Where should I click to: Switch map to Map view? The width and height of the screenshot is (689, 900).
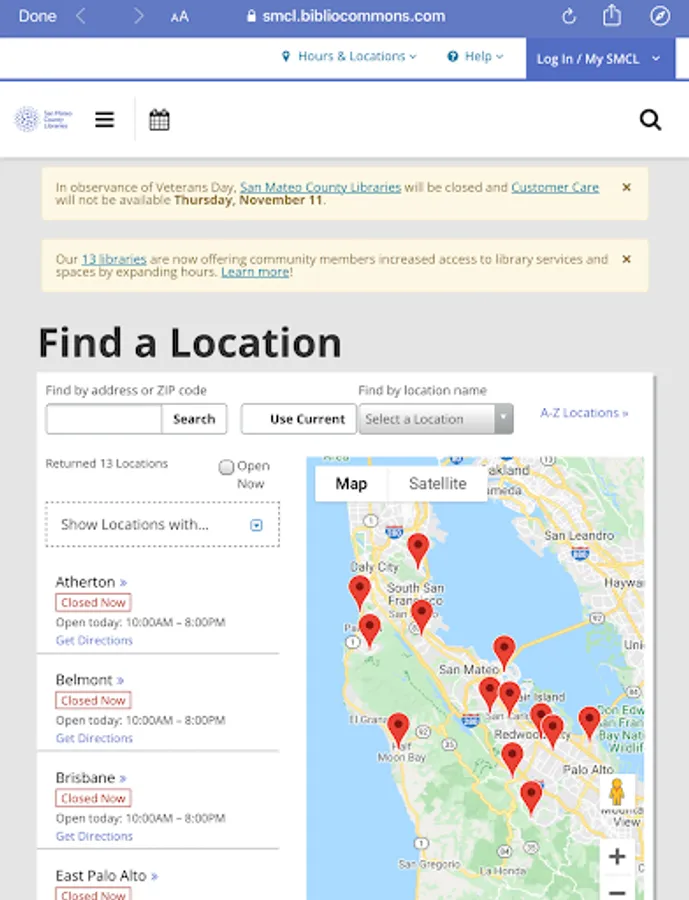tap(351, 483)
